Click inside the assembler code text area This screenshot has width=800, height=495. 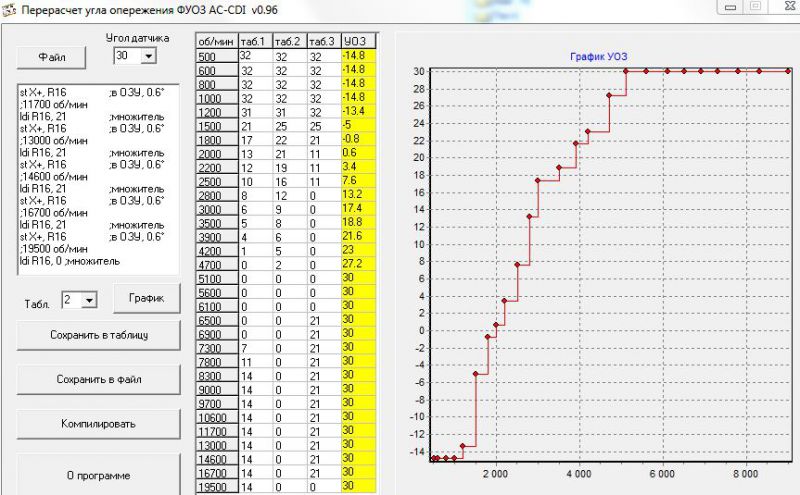[x=97, y=178]
